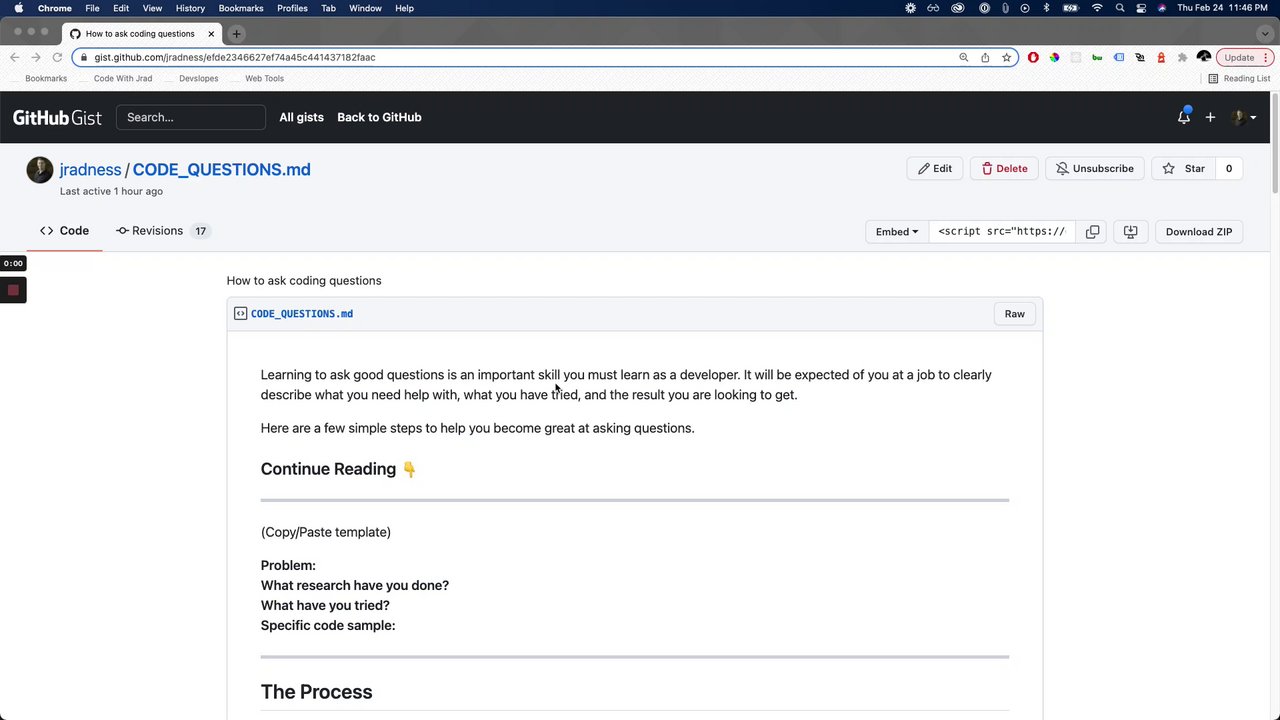Click the notifications bell icon

pyautogui.click(x=1184, y=117)
